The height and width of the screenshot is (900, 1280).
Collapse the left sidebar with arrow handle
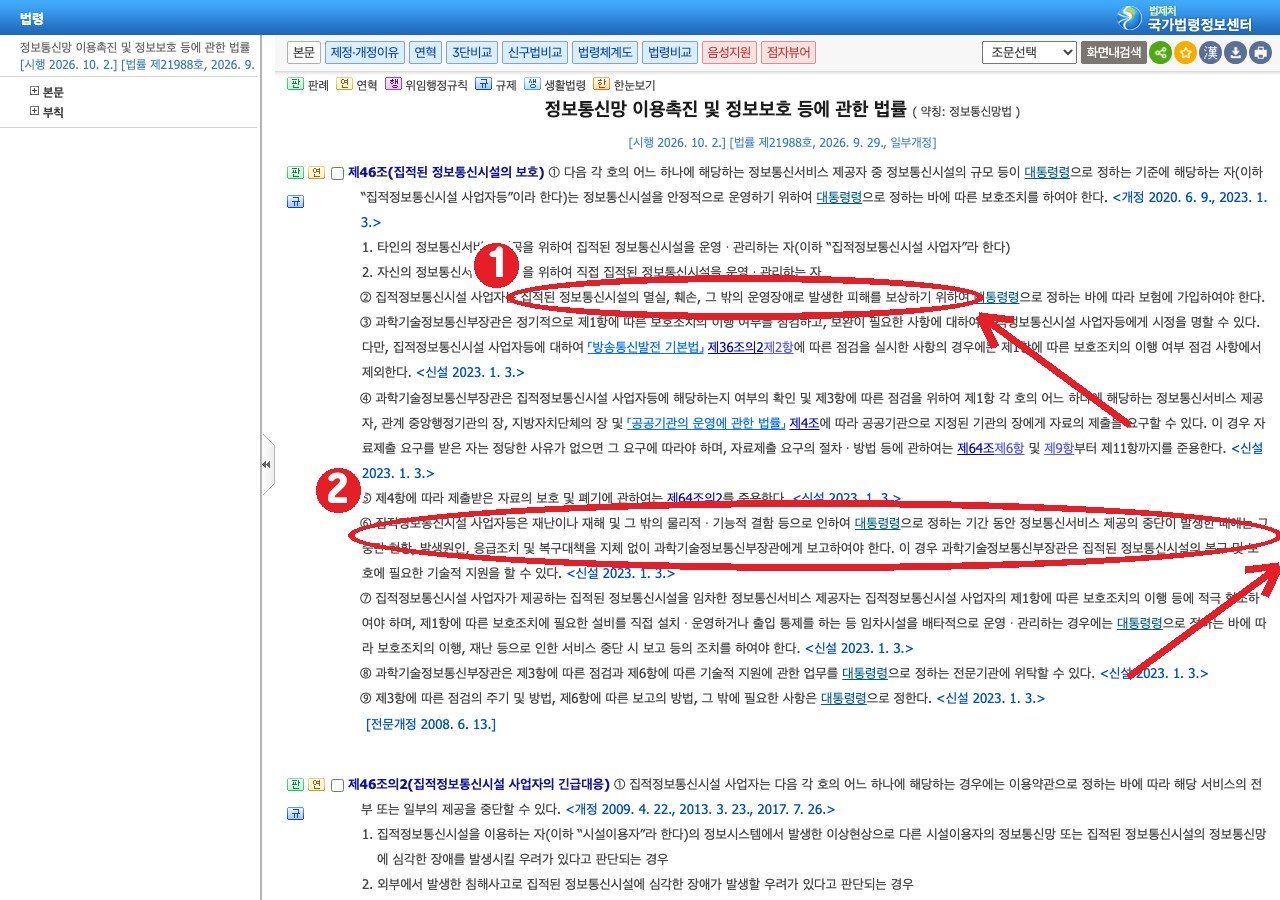267,464
